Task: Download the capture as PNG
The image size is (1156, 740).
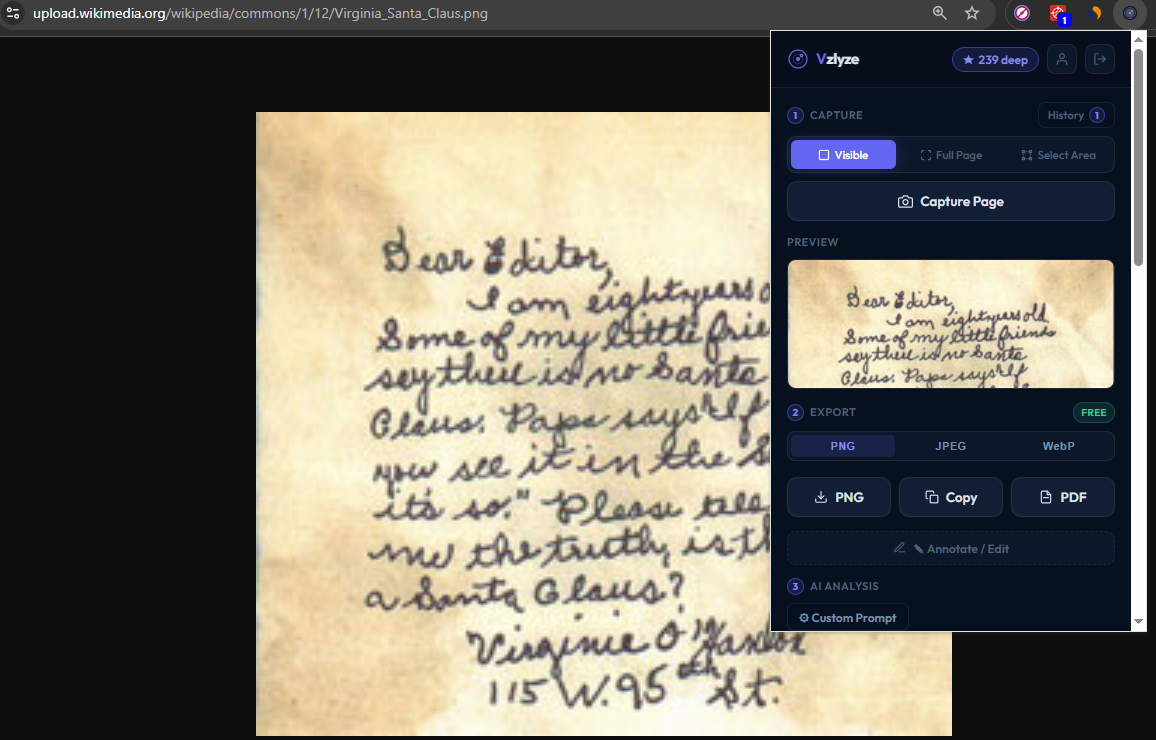Action: (x=838, y=498)
